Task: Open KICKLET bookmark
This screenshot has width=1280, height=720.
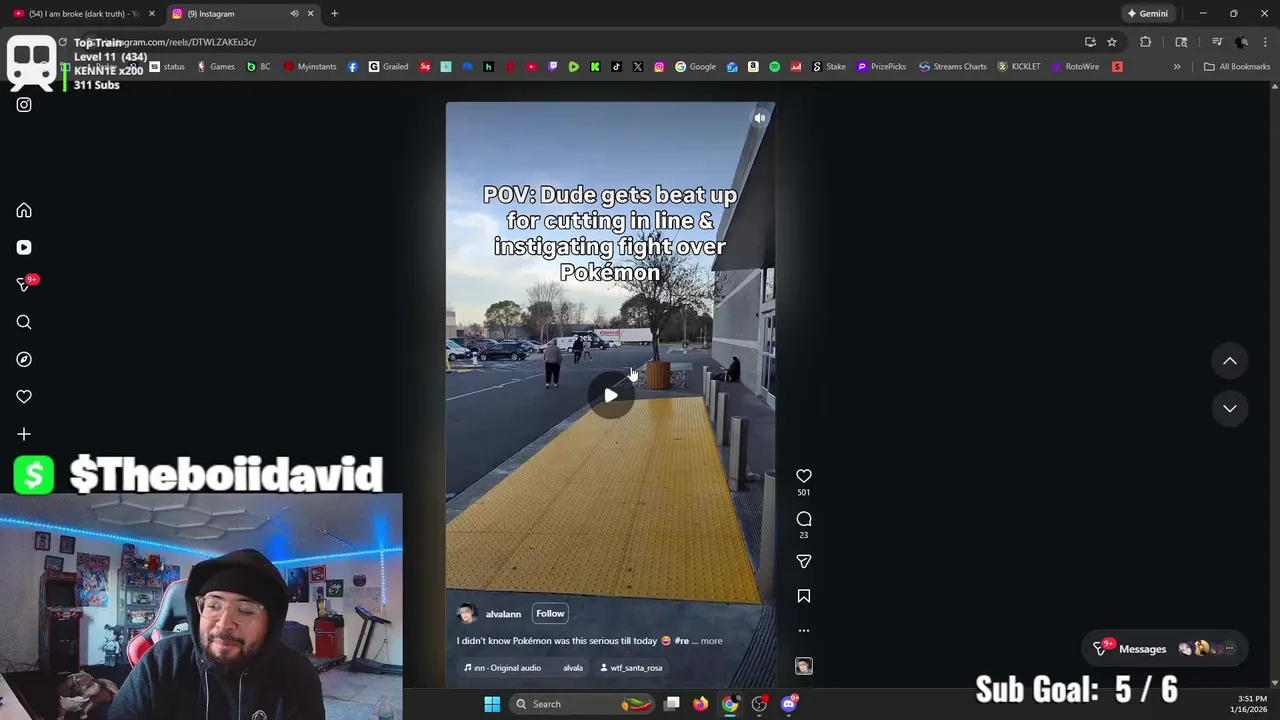Action: (1018, 67)
